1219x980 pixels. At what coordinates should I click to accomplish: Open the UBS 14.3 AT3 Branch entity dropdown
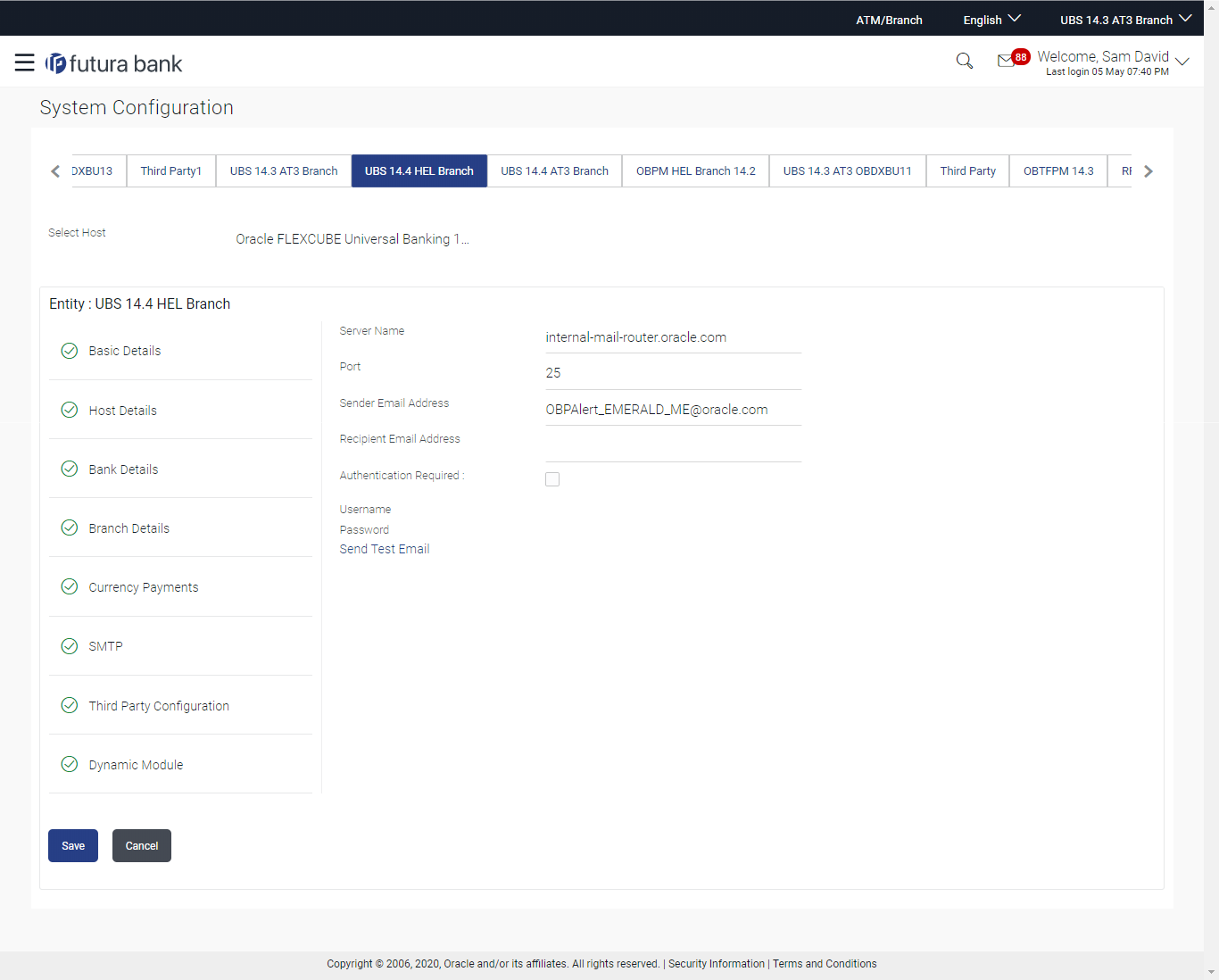(x=1125, y=20)
